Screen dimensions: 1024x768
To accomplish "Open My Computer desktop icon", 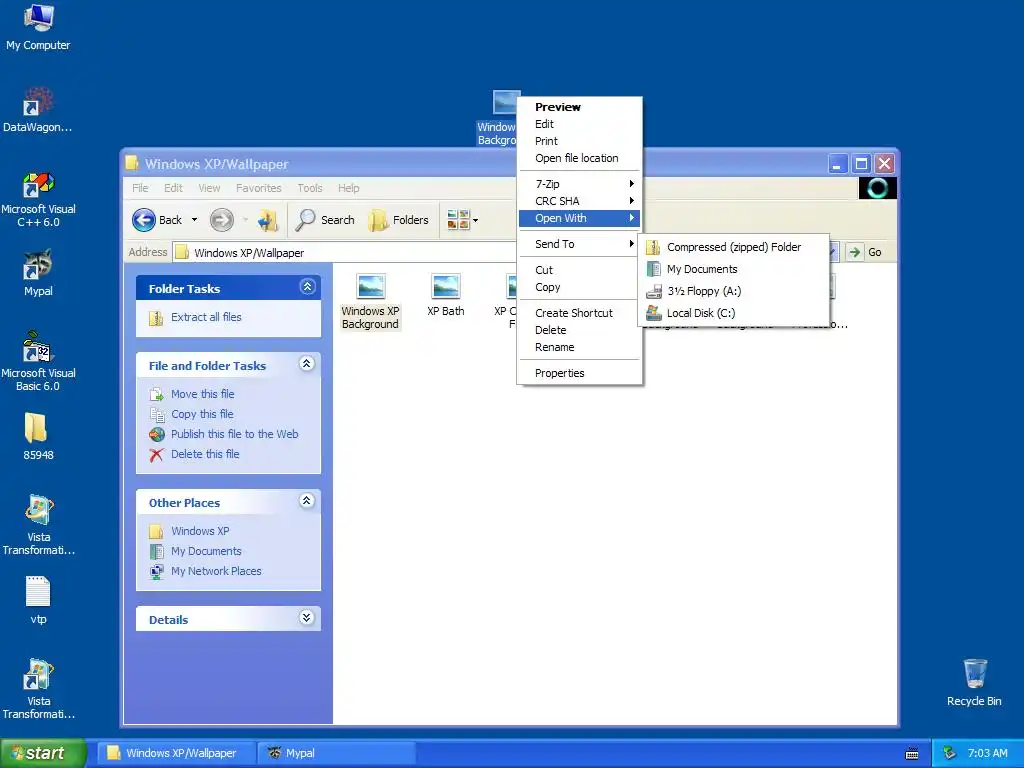I will (x=38, y=27).
